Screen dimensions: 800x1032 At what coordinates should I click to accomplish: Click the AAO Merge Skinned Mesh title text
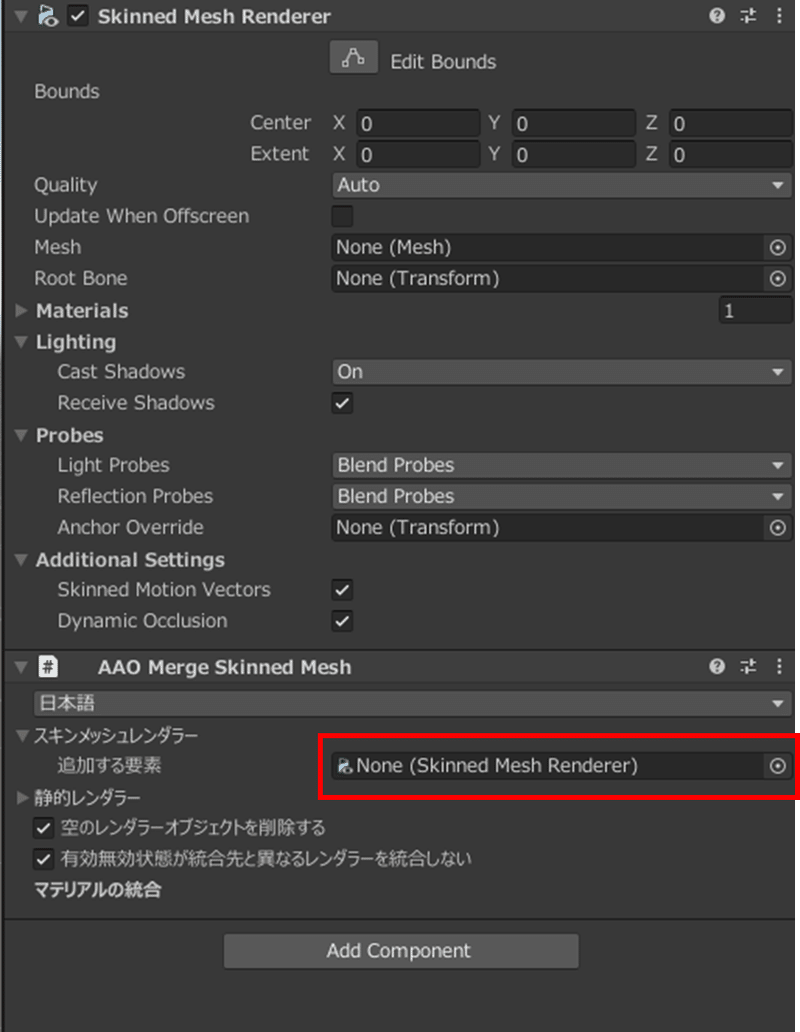pos(224,667)
